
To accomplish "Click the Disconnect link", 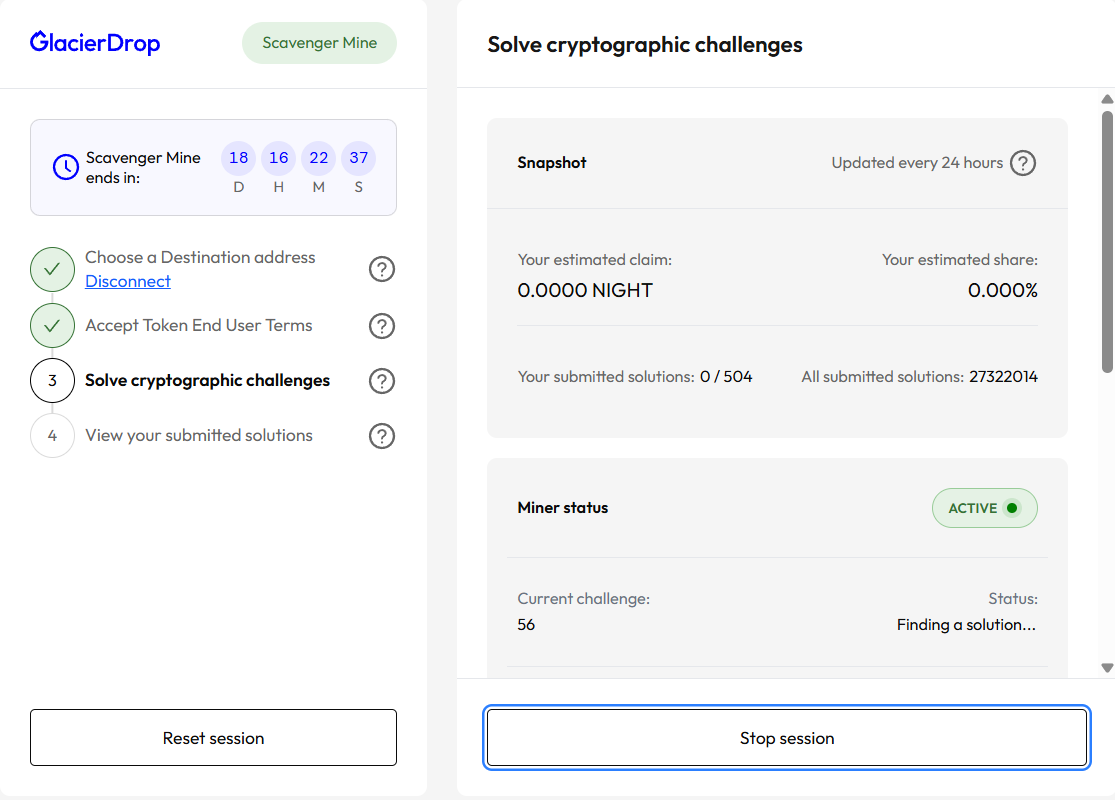I will click(x=128, y=282).
